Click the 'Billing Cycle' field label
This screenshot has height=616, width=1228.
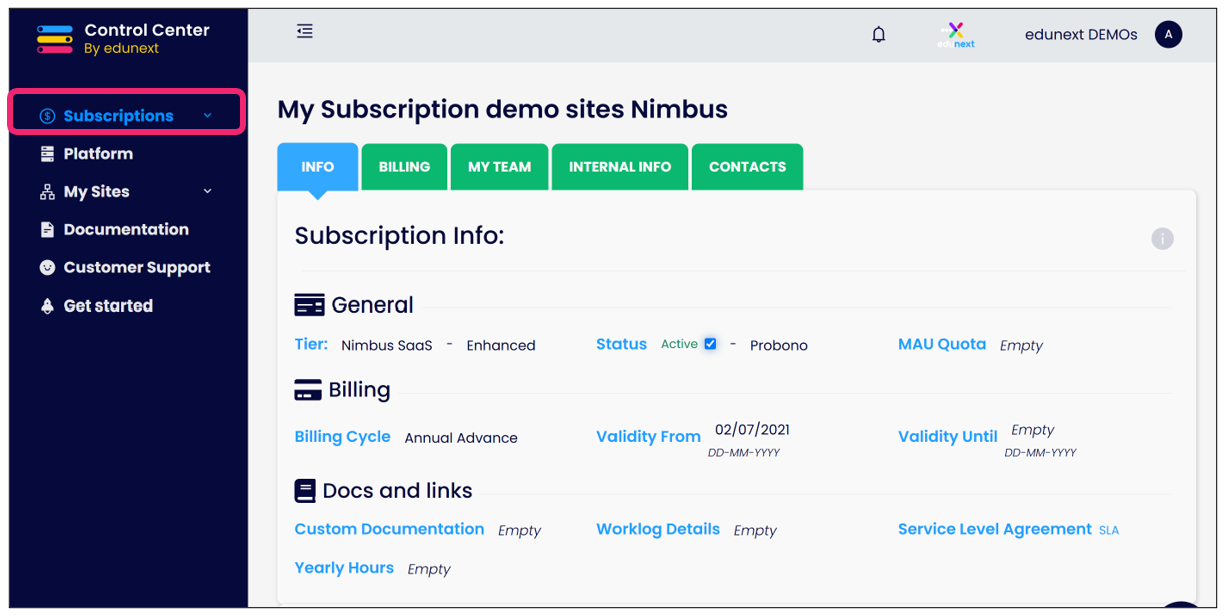pyautogui.click(x=343, y=437)
